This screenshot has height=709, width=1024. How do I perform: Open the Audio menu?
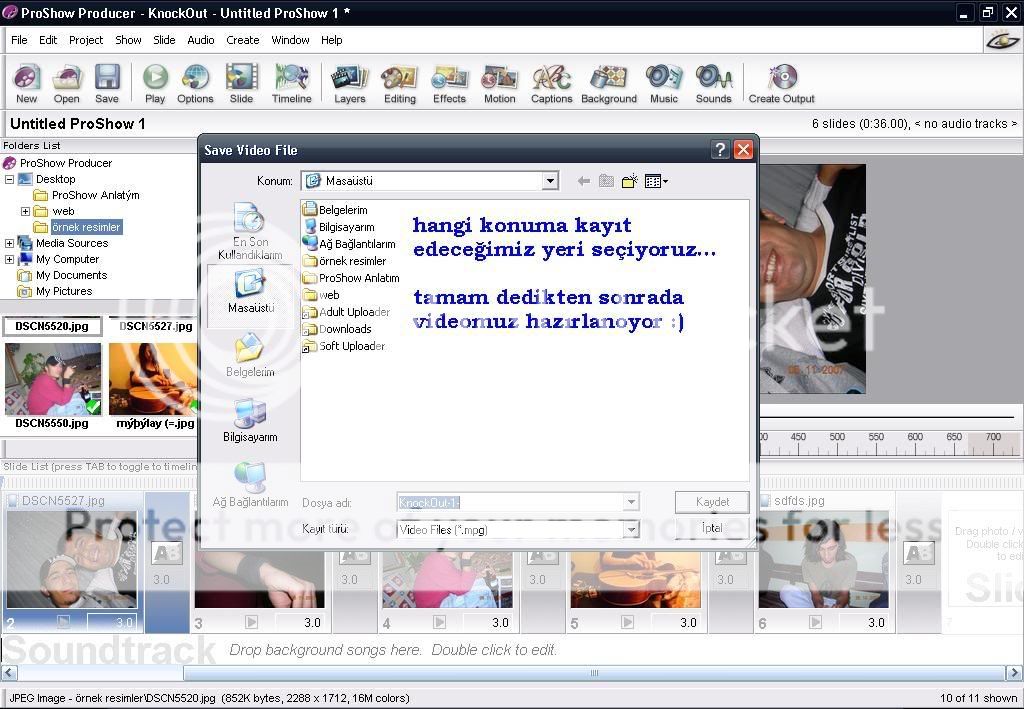(x=200, y=40)
